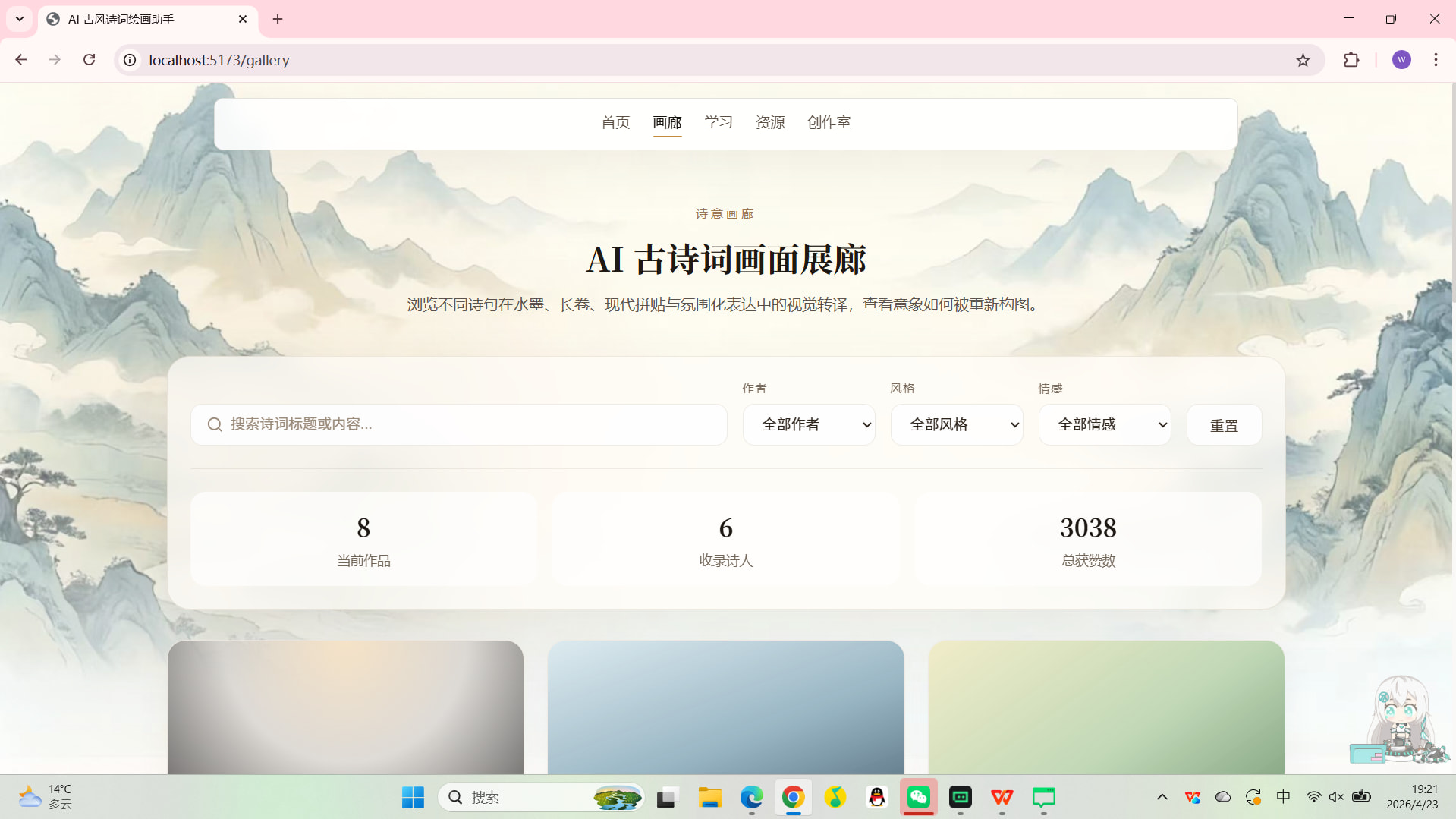The width and height of the screenshot is (1456, 819).
Task: Expand the 全部作者 author dropdown
Action: (808, 424)
